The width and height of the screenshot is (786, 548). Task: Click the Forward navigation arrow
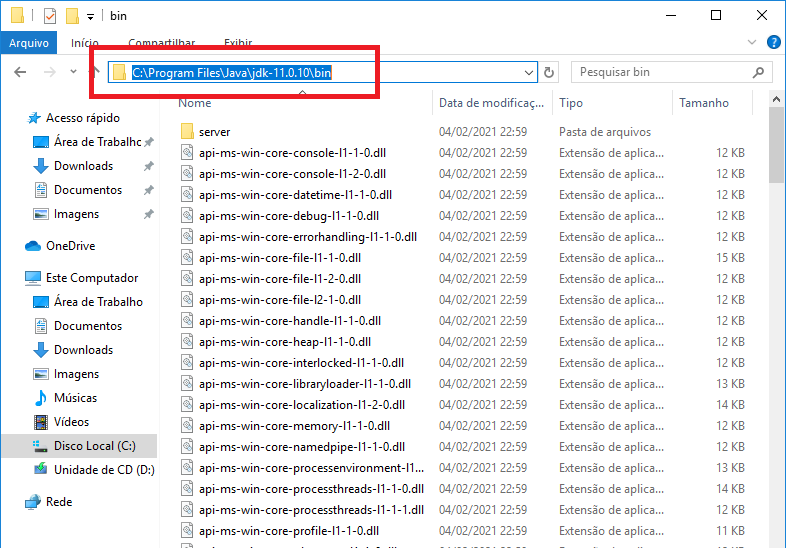pyautogui.click(x=50, y=72)
